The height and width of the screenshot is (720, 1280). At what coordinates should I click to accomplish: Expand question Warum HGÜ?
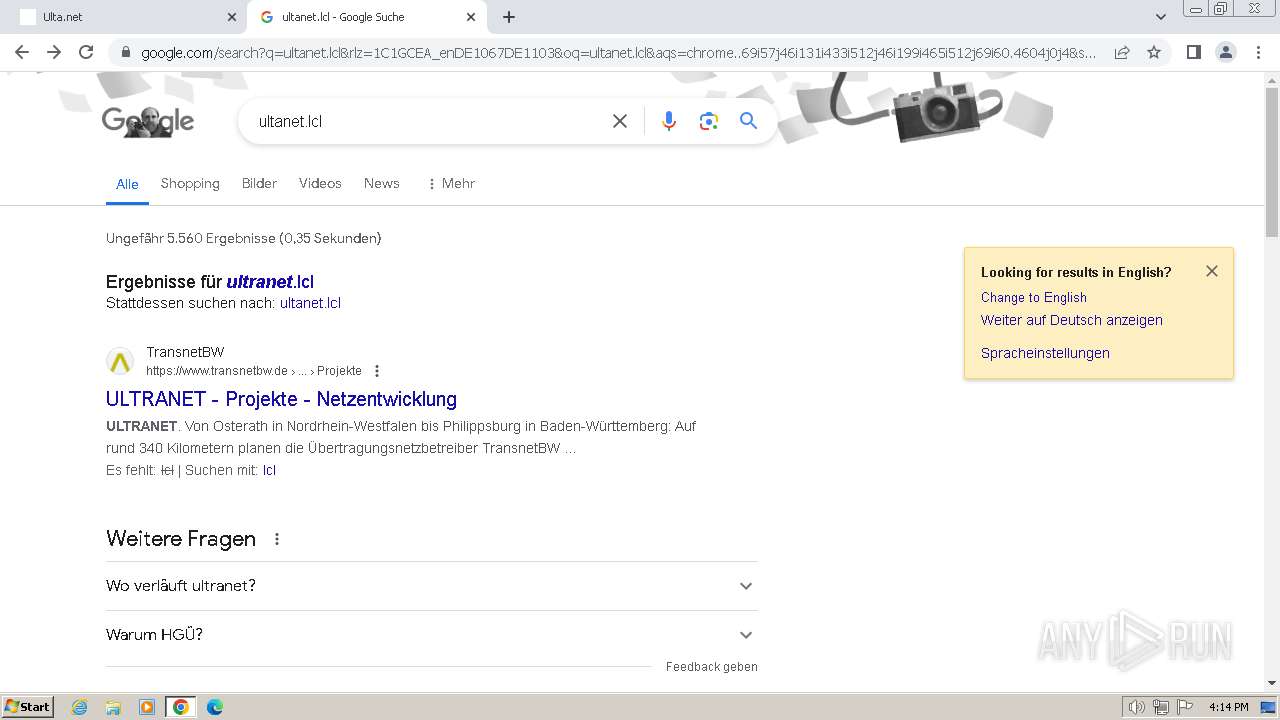432,635
